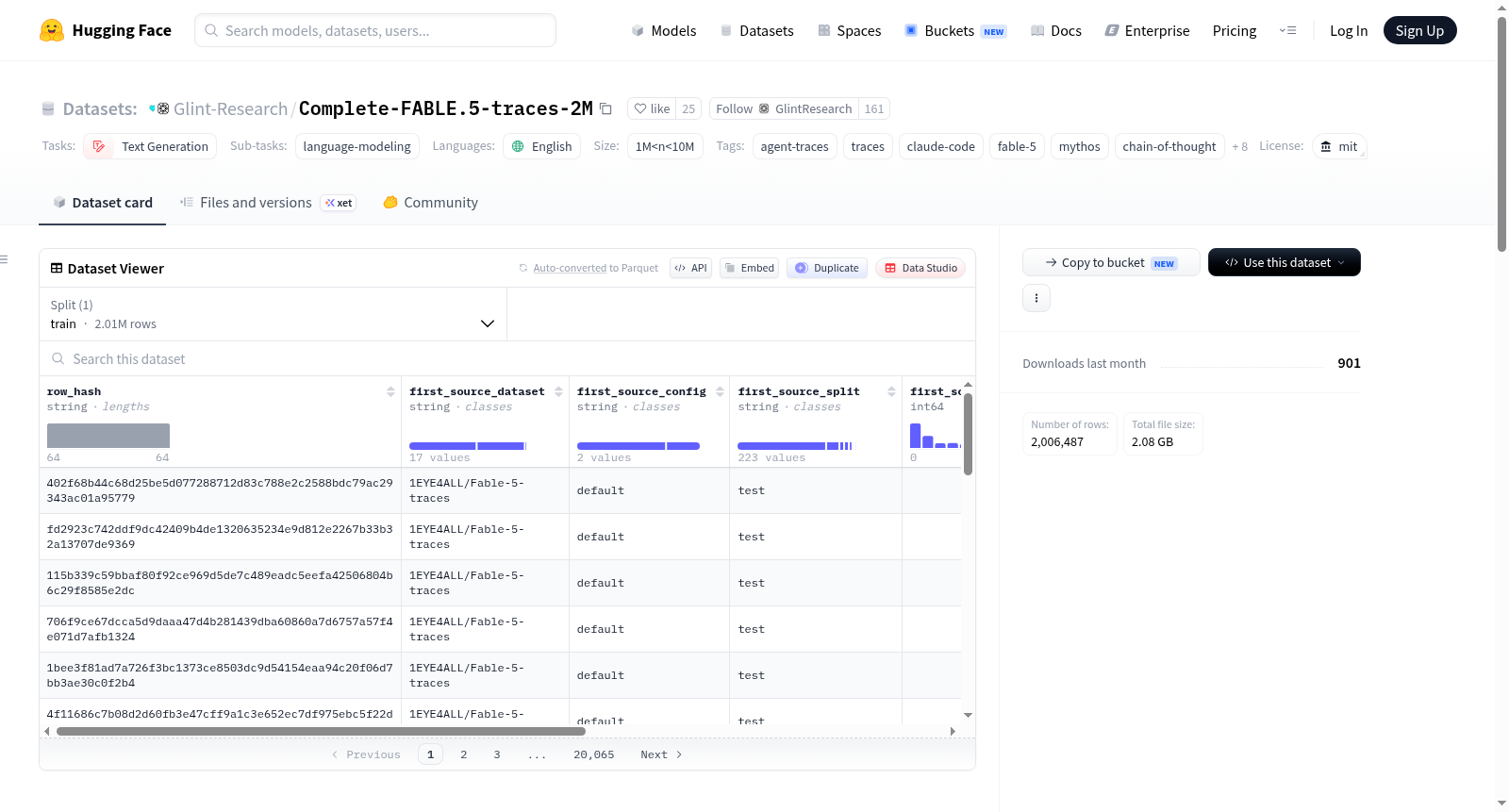Click the row_hash lengths histogram bar
Image resolution: width=1509 pixels, height=812 pixels.
point(108,436)
